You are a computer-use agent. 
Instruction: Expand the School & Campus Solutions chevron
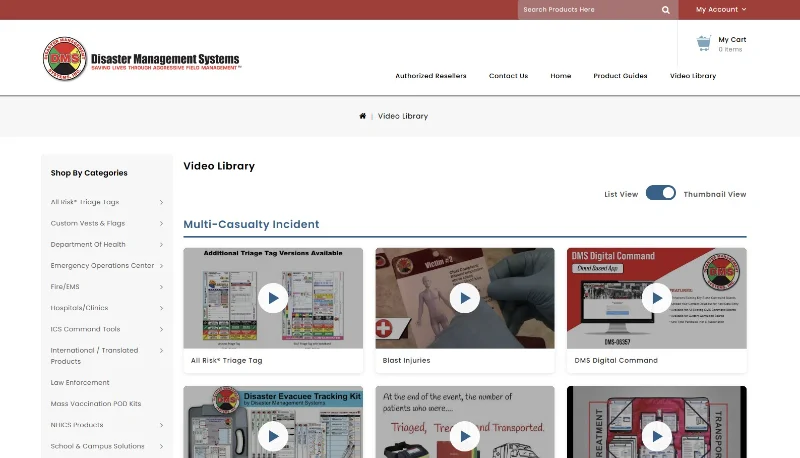161,446
